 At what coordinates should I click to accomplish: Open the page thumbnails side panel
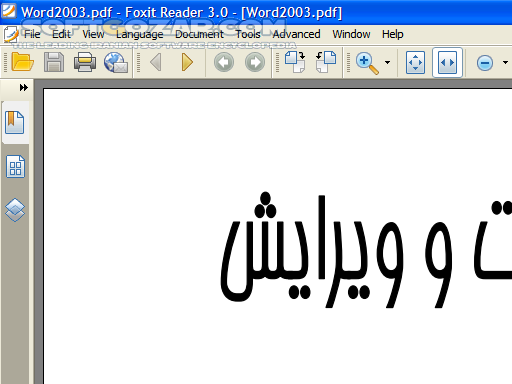click(x=15, y=167)
